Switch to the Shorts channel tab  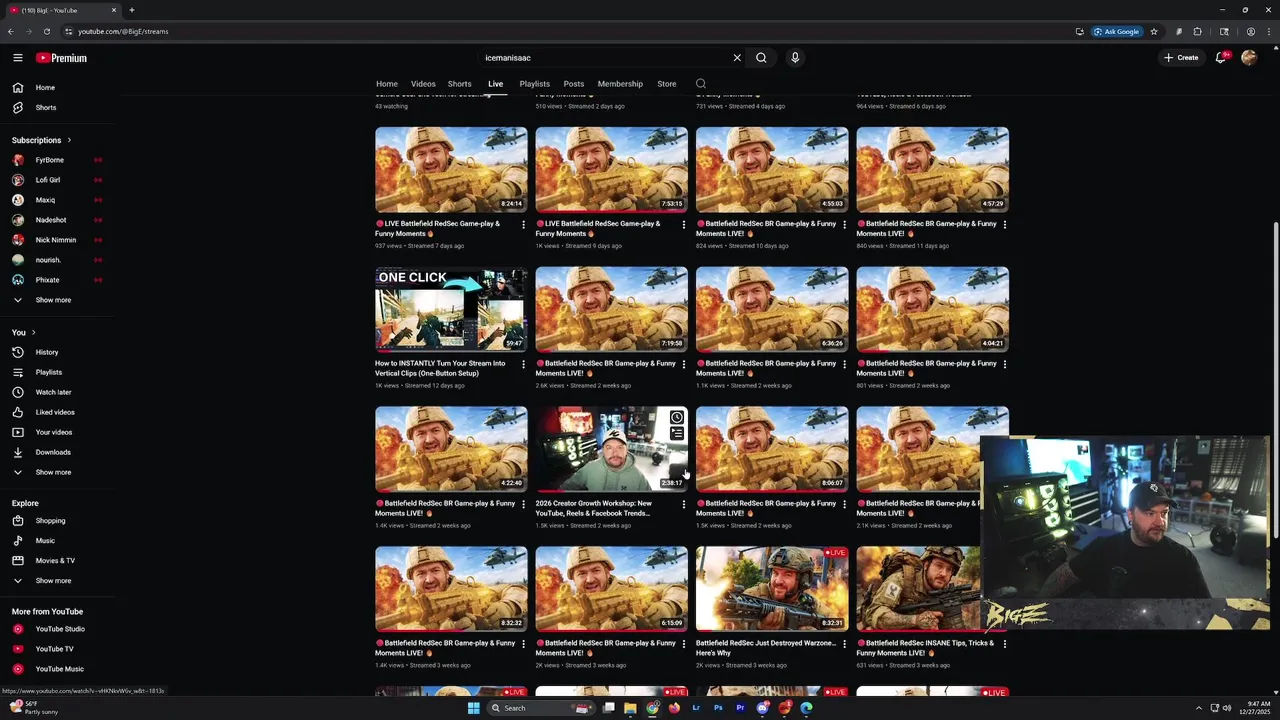[x=459, y=84]
